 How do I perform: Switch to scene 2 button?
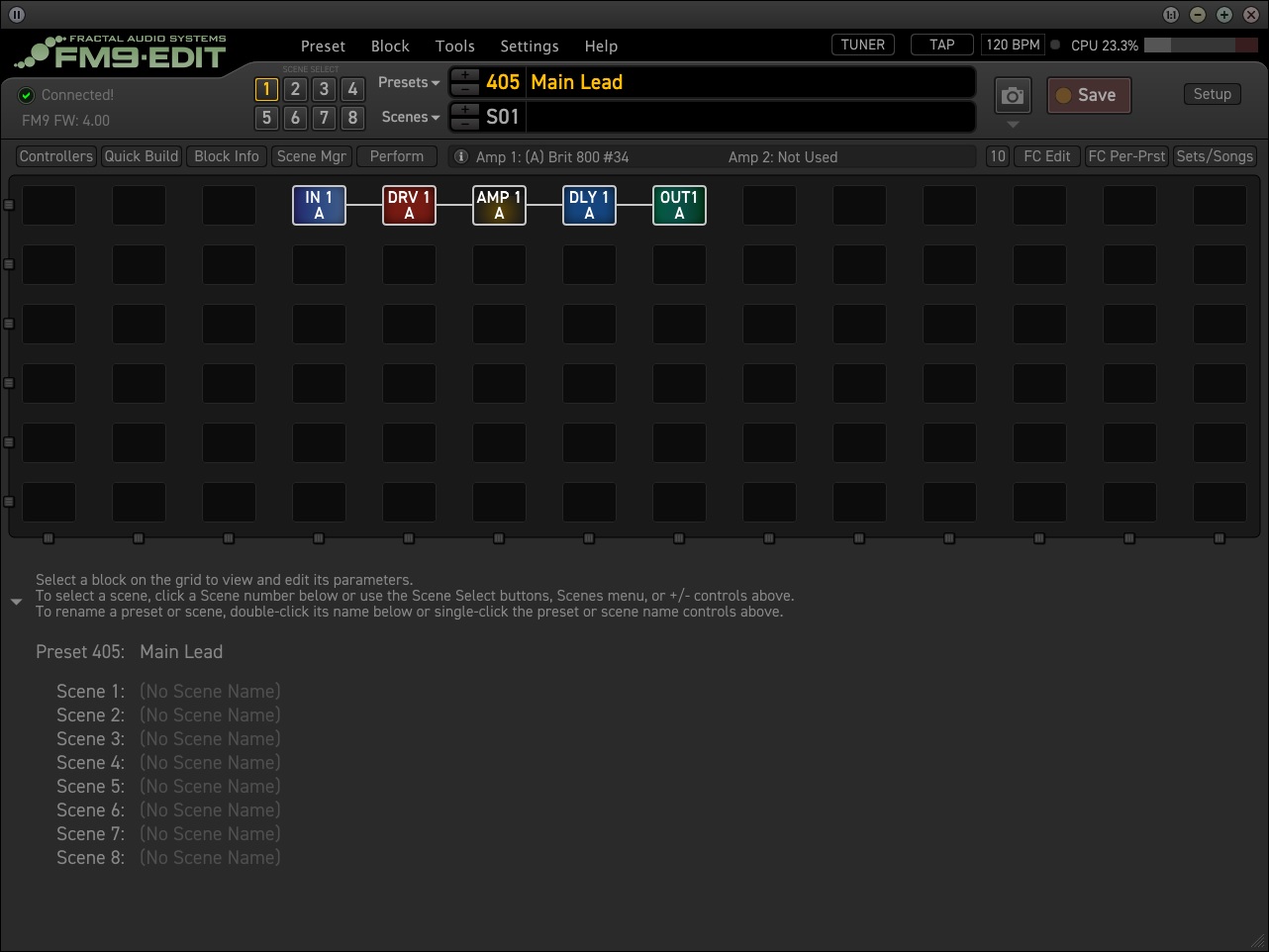coord(295,89)
